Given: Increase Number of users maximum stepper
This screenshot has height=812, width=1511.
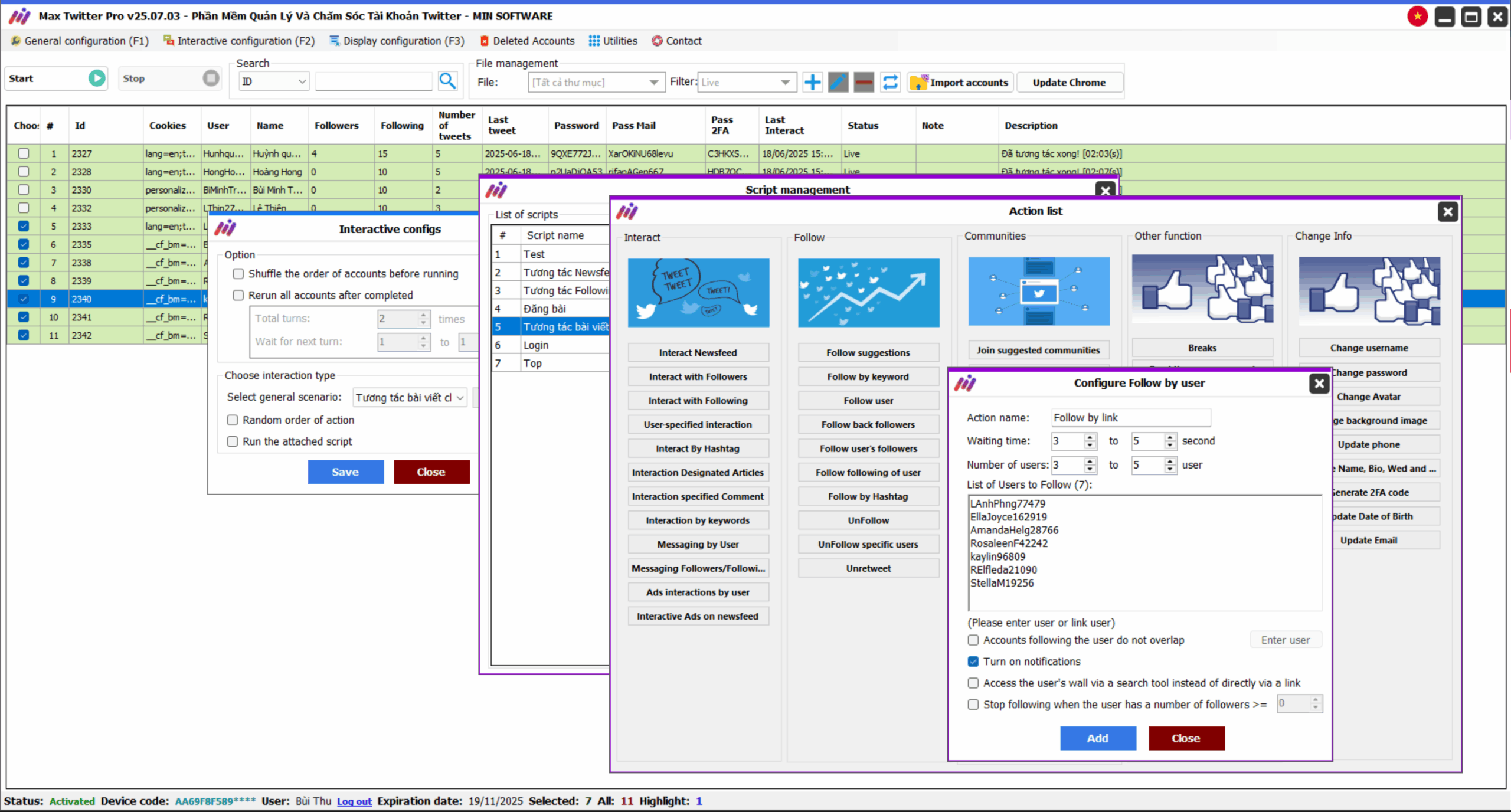Looking at the screenshot, I should coord(1170,461).
